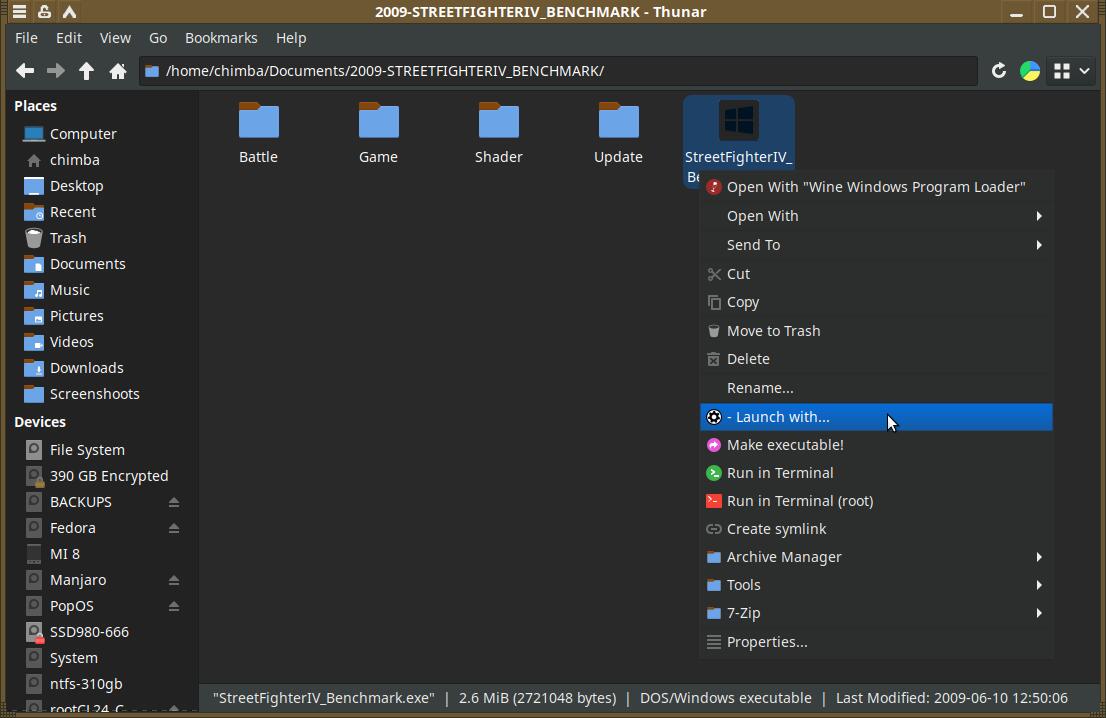Image resolution: width=1106 pixels, height=718 pixels.
Task: Click the padlock icon in title bar
Action: pos(44,12)
